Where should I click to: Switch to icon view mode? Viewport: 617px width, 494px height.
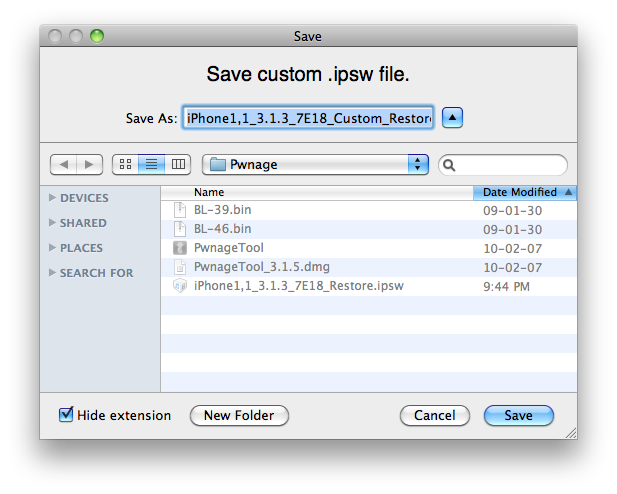click(x=124, y=164)
